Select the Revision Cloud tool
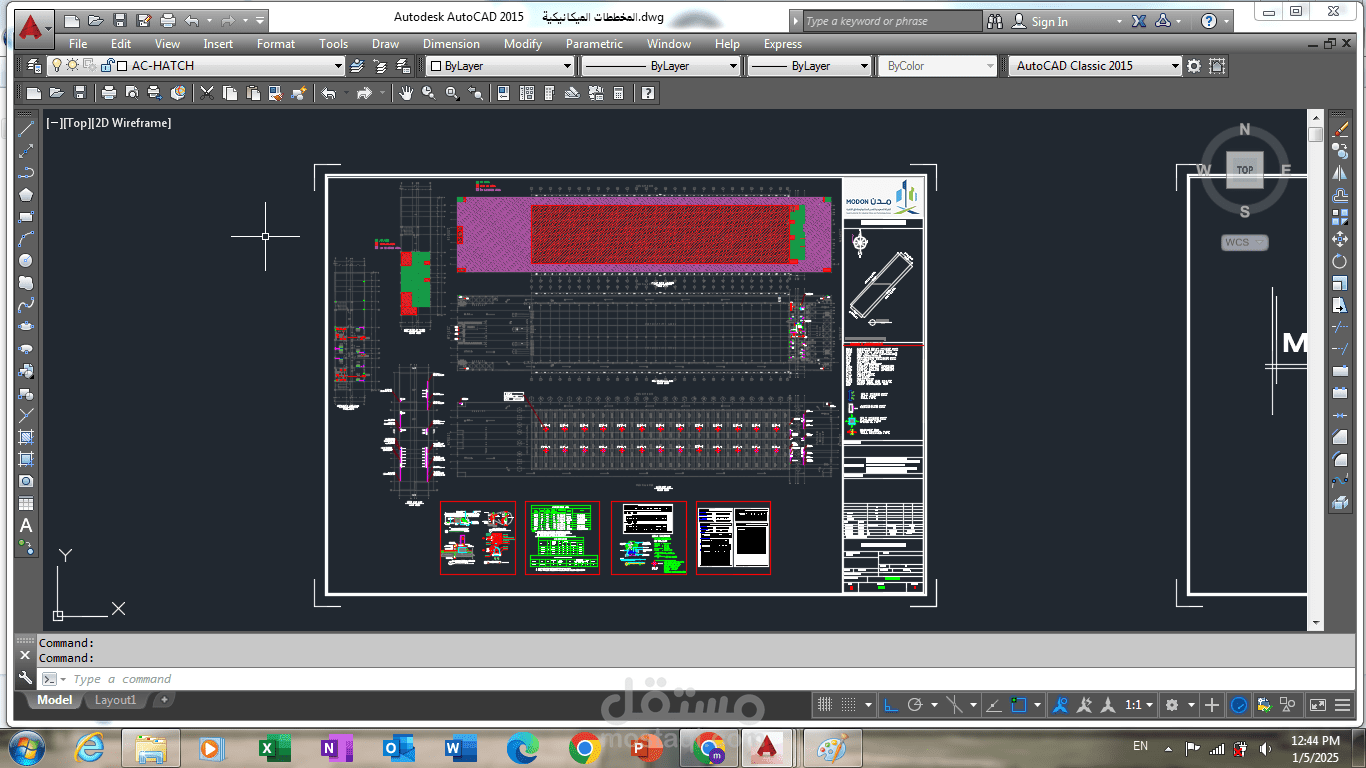This screenshot has width=1366, height=768. click(26, 283)
